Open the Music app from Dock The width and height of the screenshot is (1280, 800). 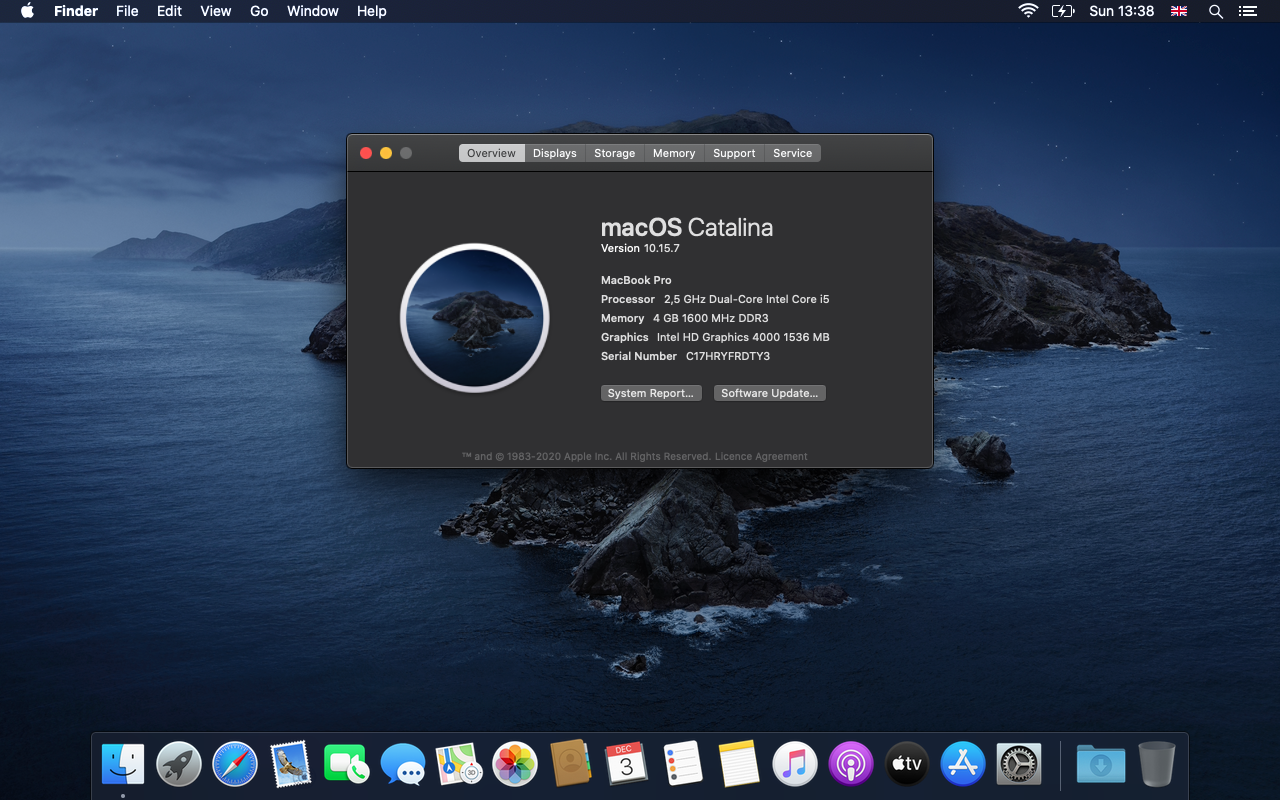pos(795,765)
